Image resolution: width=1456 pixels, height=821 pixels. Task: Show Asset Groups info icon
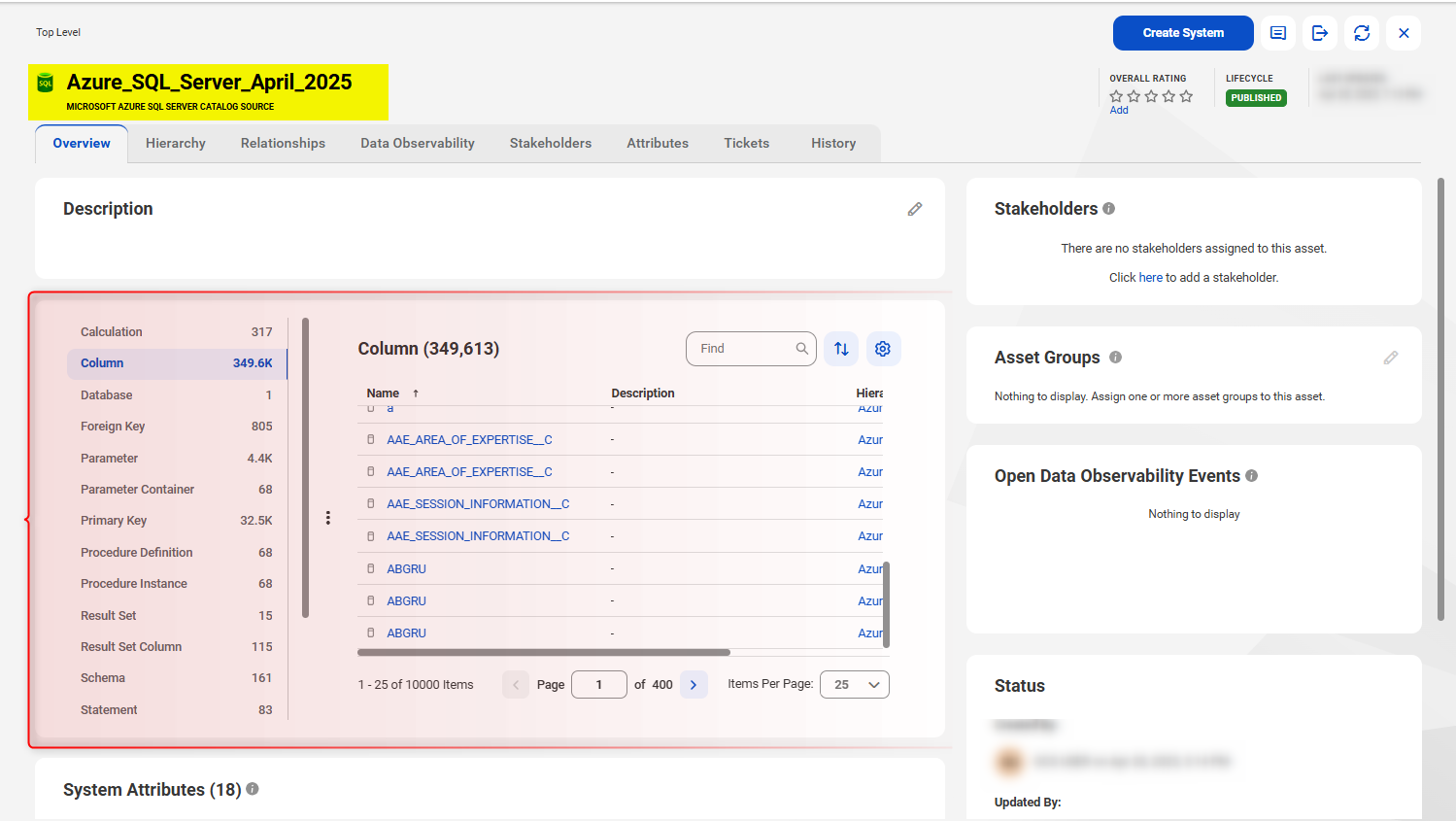tap(1115, 358)
